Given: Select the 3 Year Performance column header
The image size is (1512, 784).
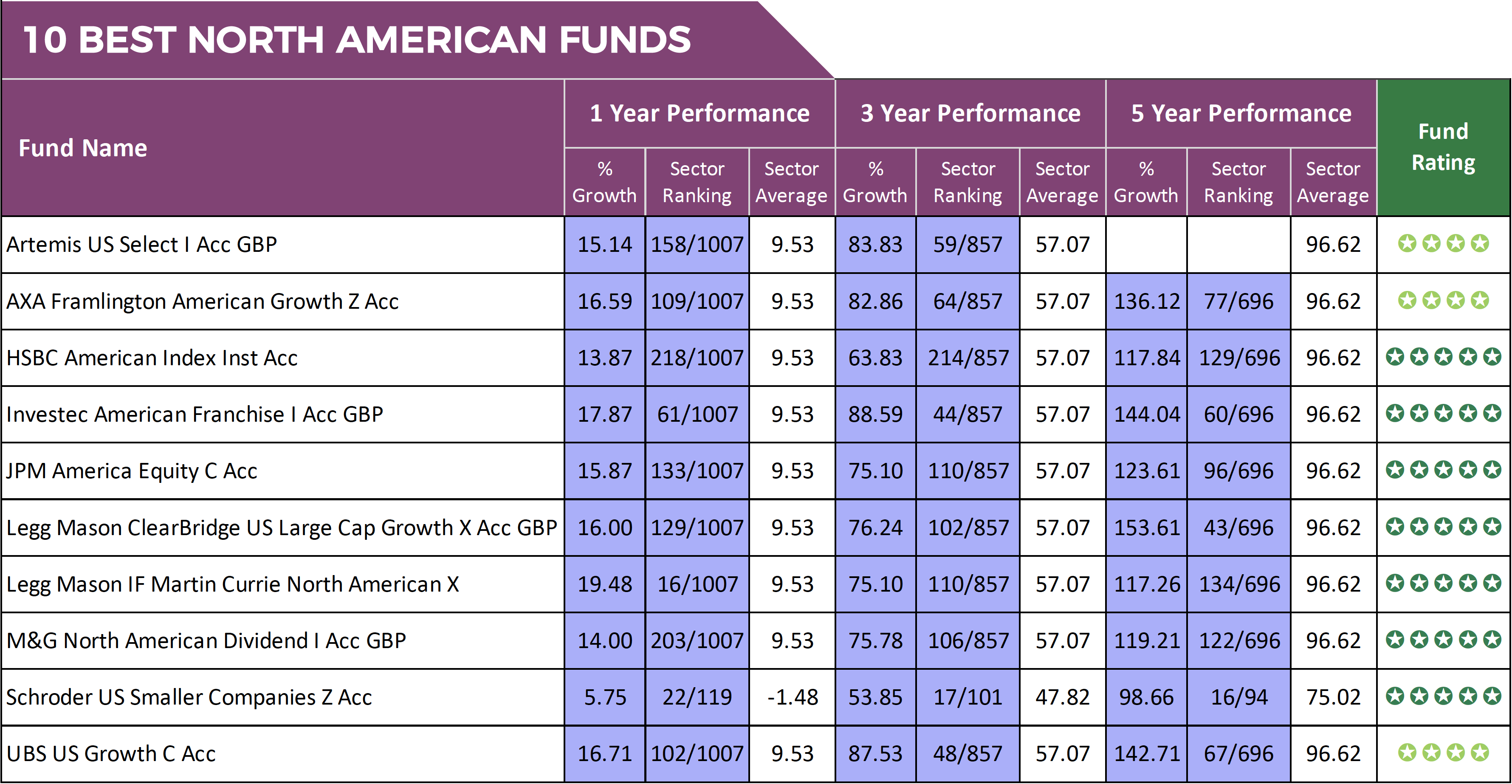Looking at the screenshot, I should (970, 113).
